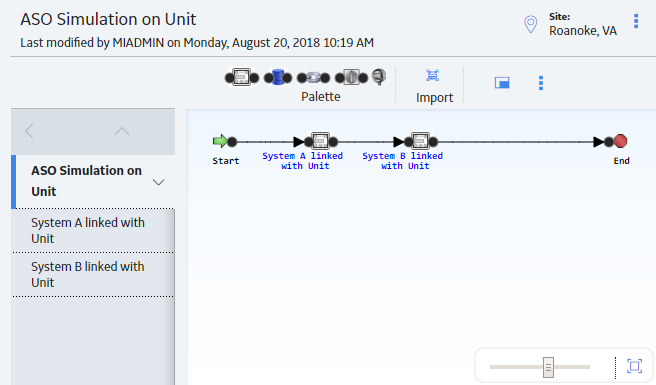Viewport: 656px width, 385px height.
Task: Open the diagram toolbar more-options menu
Action: [x=541, y=83]
